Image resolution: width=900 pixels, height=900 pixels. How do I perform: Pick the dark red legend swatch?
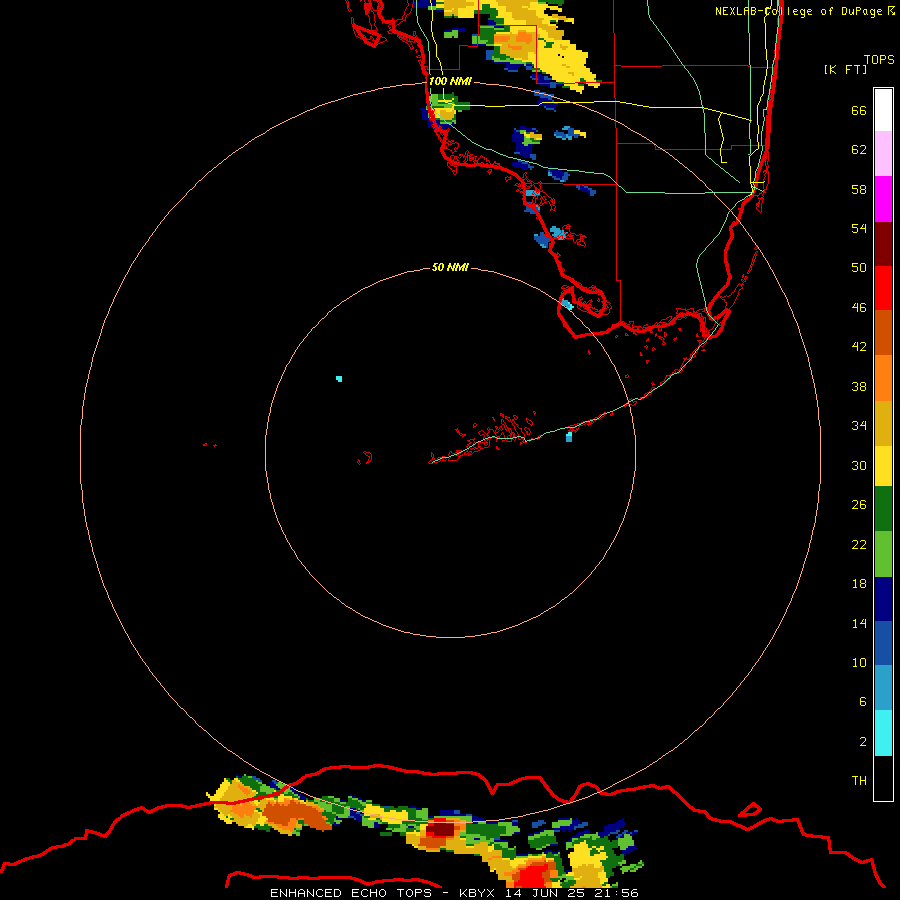coord(883,243)
